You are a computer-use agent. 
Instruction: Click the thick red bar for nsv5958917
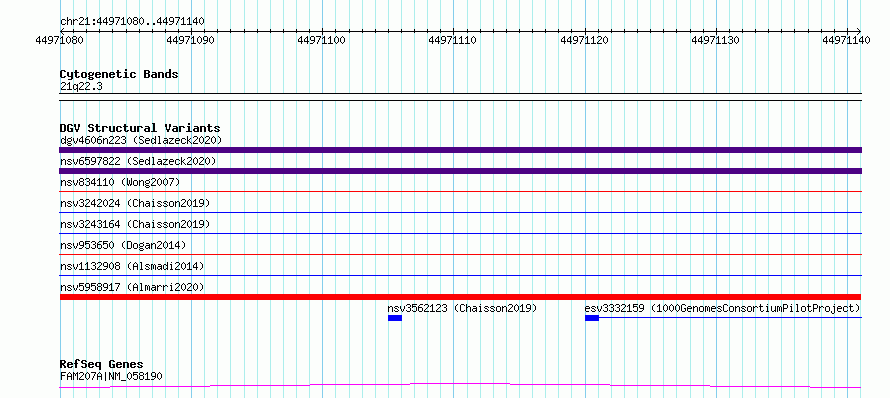[460, 297]
